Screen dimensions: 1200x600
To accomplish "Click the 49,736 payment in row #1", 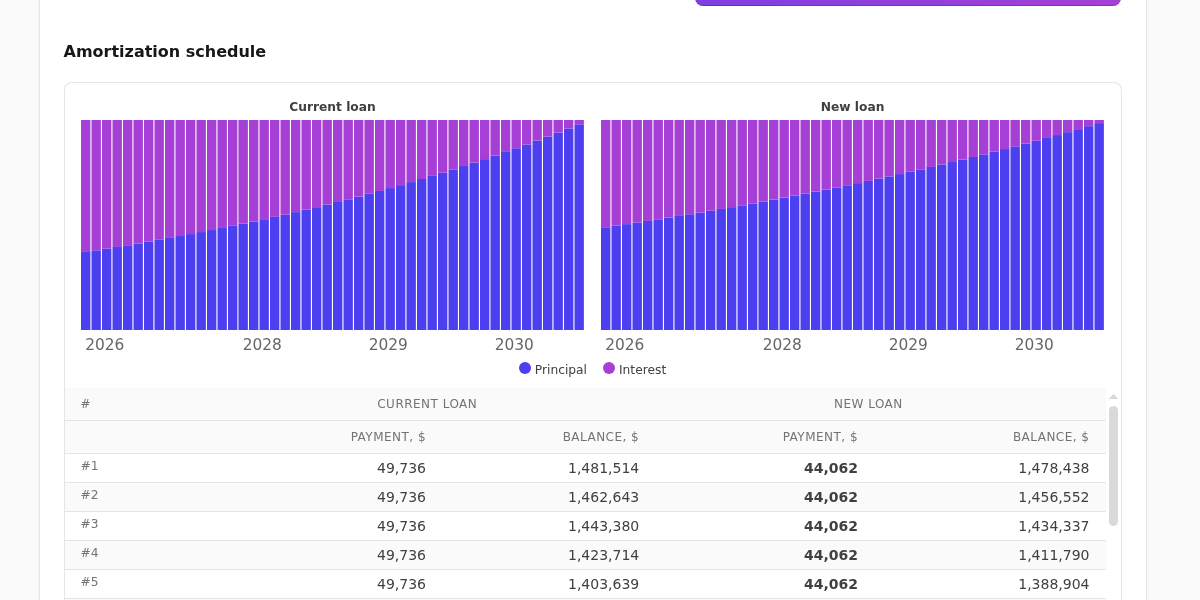I will [x=401, y=468].
